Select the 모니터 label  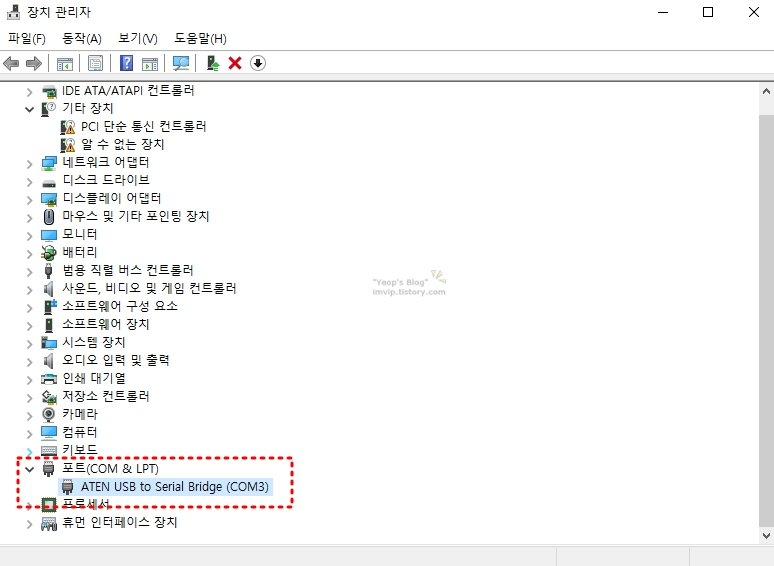point(79,234)
